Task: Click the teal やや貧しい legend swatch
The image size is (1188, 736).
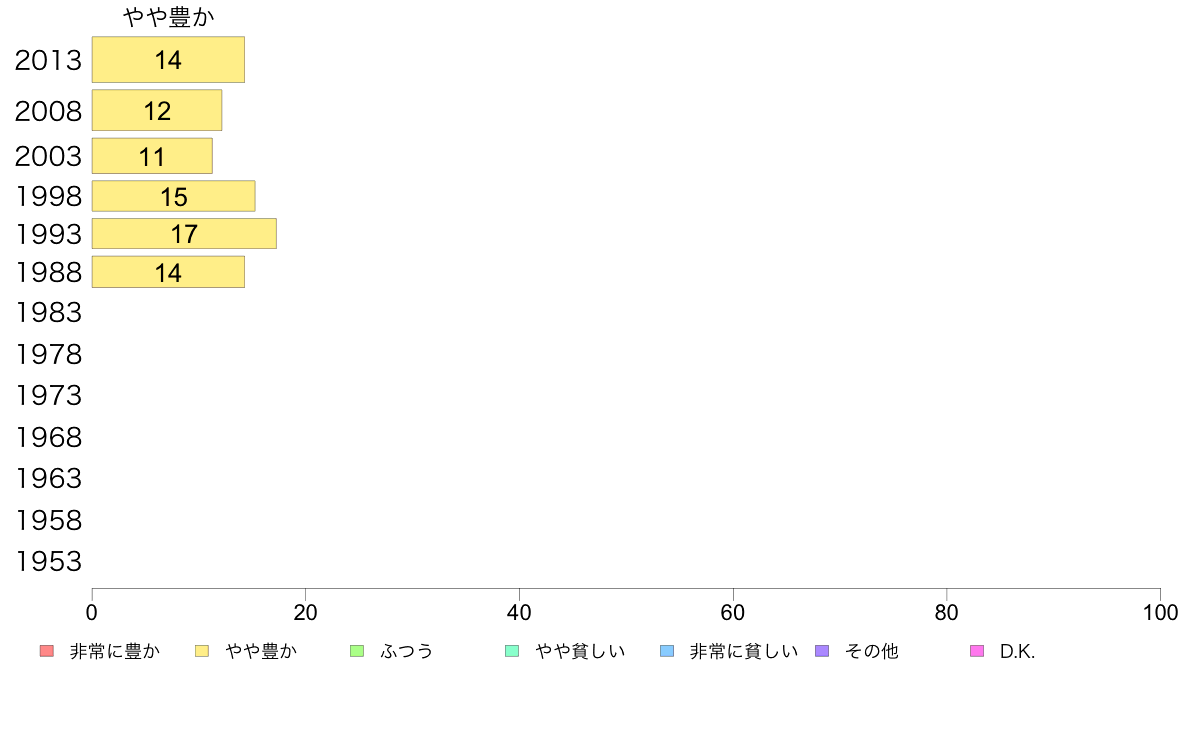Action: tap(512, 651)
